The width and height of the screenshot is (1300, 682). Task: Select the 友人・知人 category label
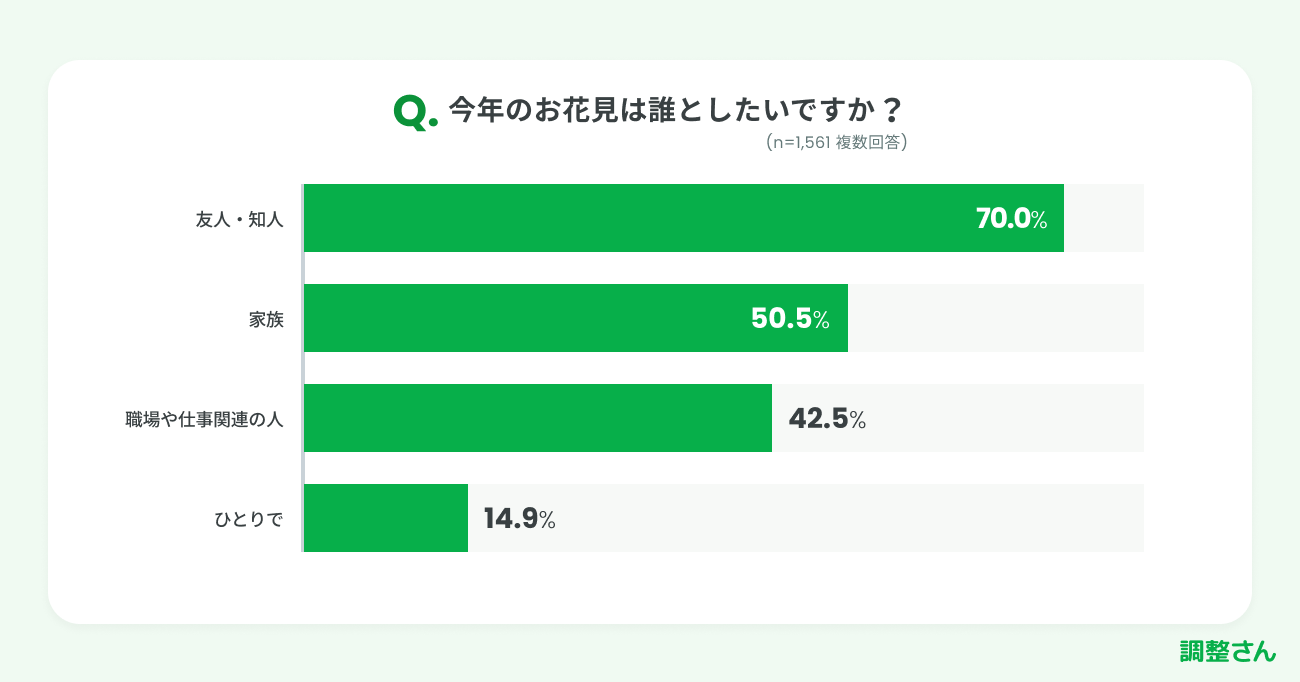point(240,219)
